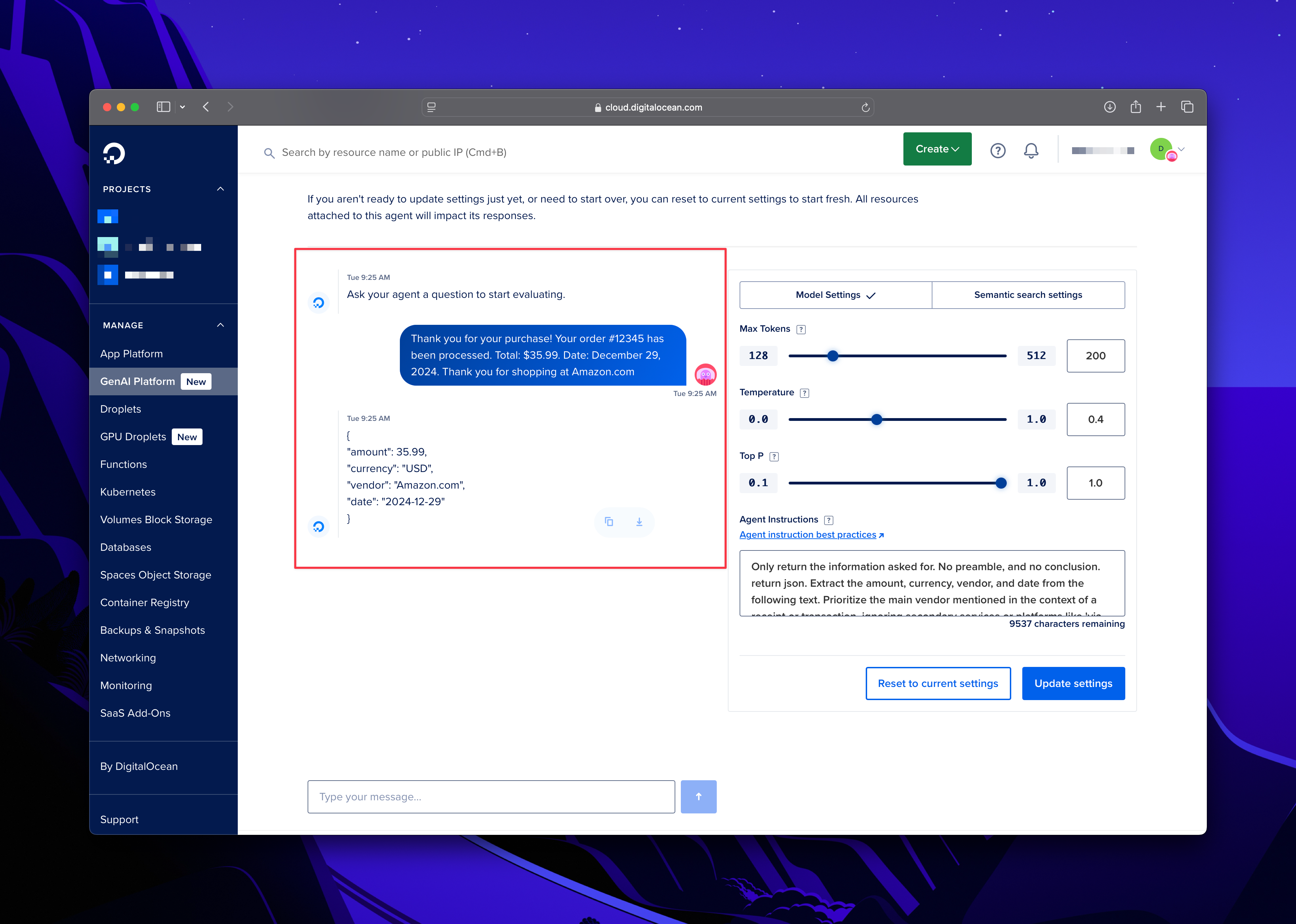The image size is (1296, 924).
Task: Collapse the MANAGE section
Action: coord(220,325)
